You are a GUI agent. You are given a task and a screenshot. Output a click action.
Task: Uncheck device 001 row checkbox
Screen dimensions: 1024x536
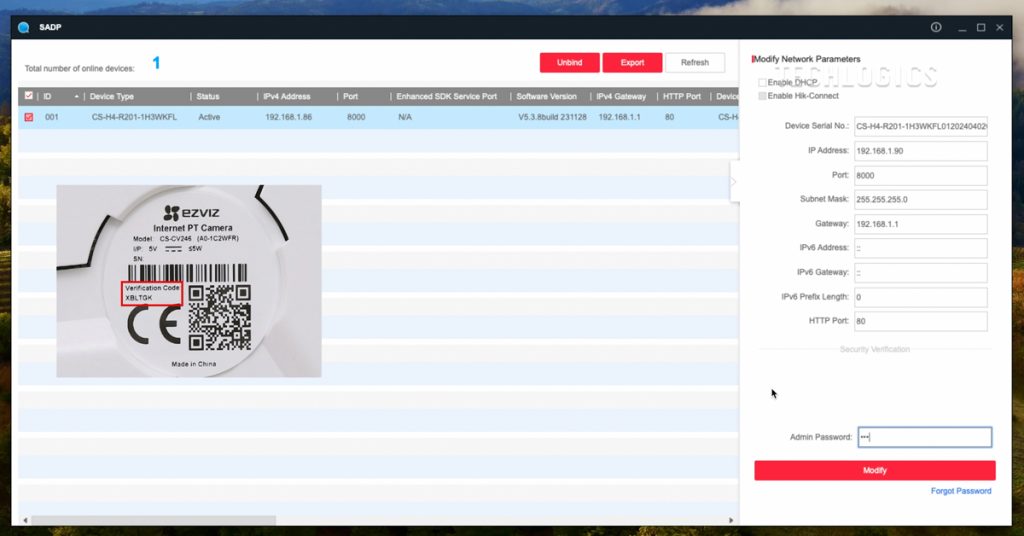28,117
